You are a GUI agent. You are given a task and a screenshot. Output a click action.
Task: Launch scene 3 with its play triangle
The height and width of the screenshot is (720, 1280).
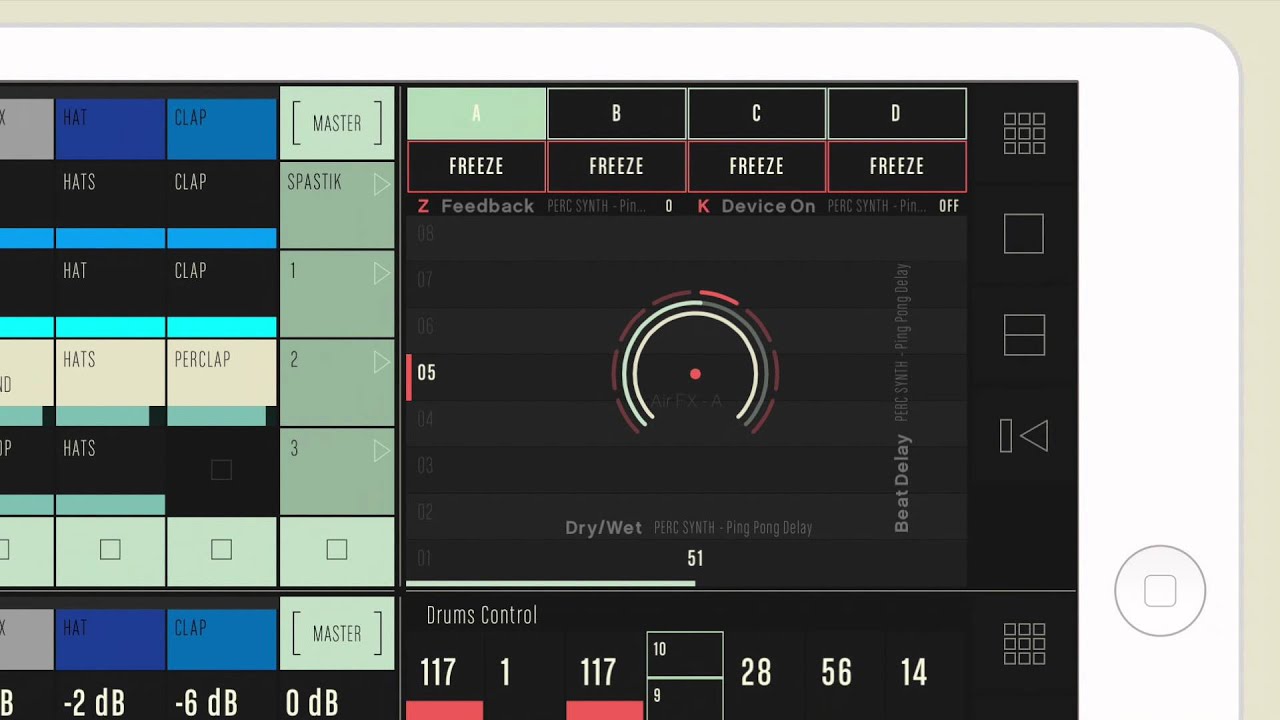point(381,451)
